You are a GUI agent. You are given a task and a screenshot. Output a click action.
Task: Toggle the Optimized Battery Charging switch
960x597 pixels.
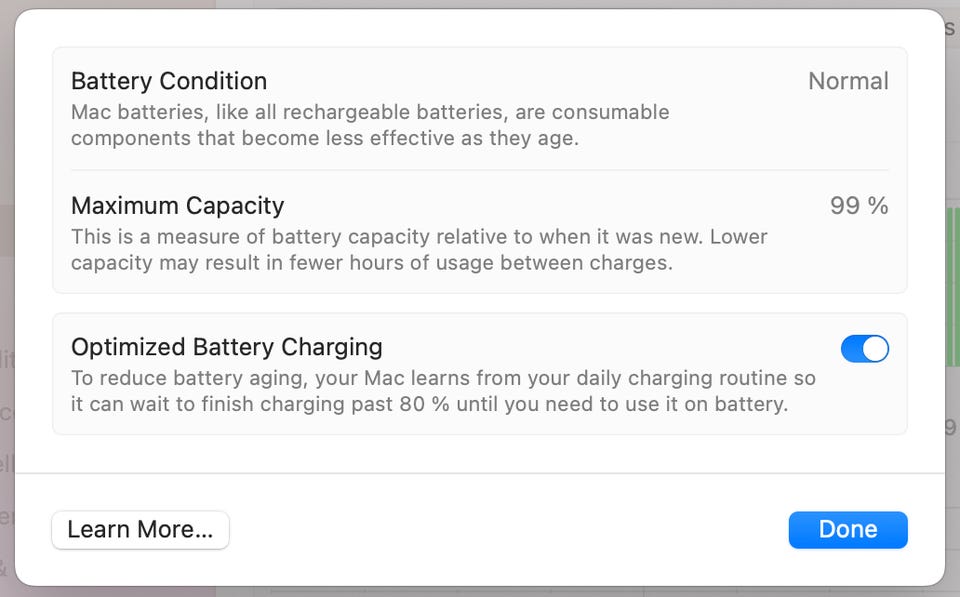point(864,348)
